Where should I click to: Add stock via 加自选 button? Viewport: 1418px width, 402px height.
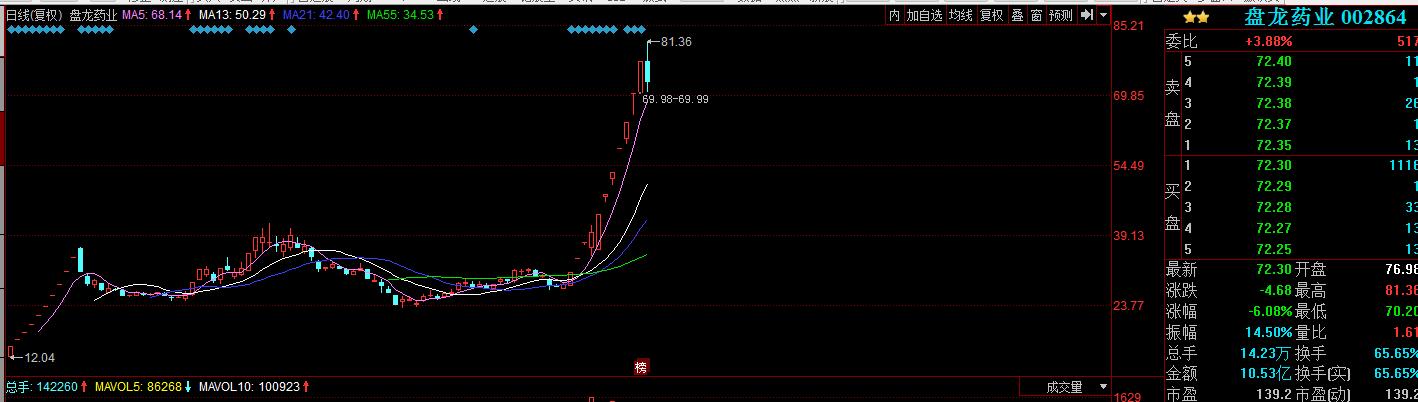(x=925, y=15)
